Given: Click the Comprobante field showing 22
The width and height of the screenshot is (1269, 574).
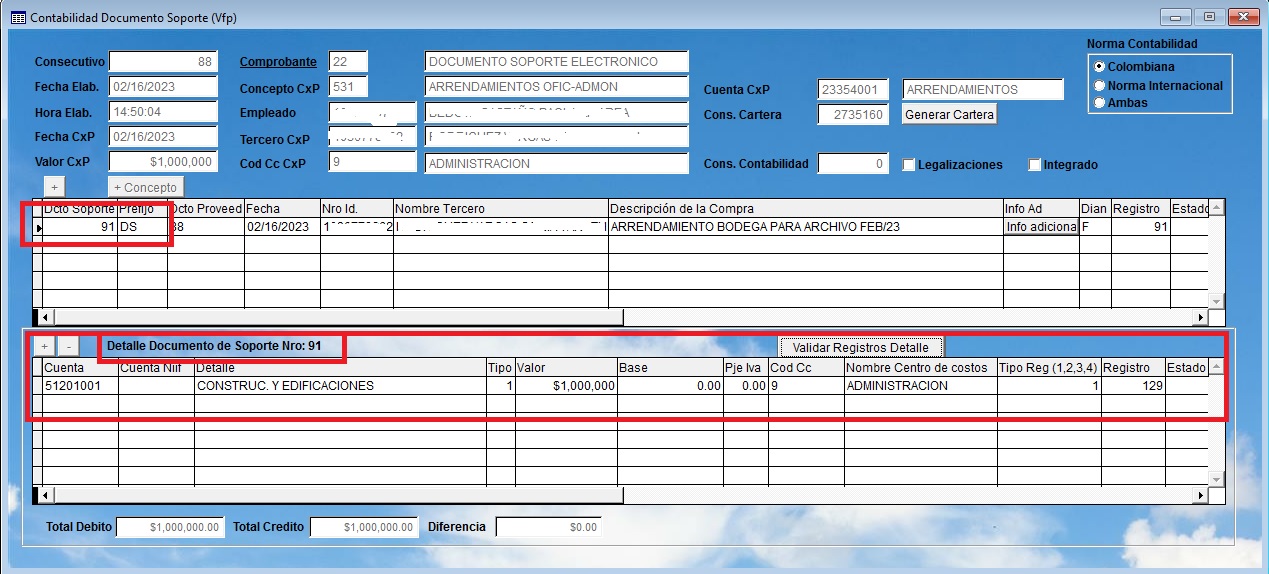Looking at the screenshot, I should point(348,62).
